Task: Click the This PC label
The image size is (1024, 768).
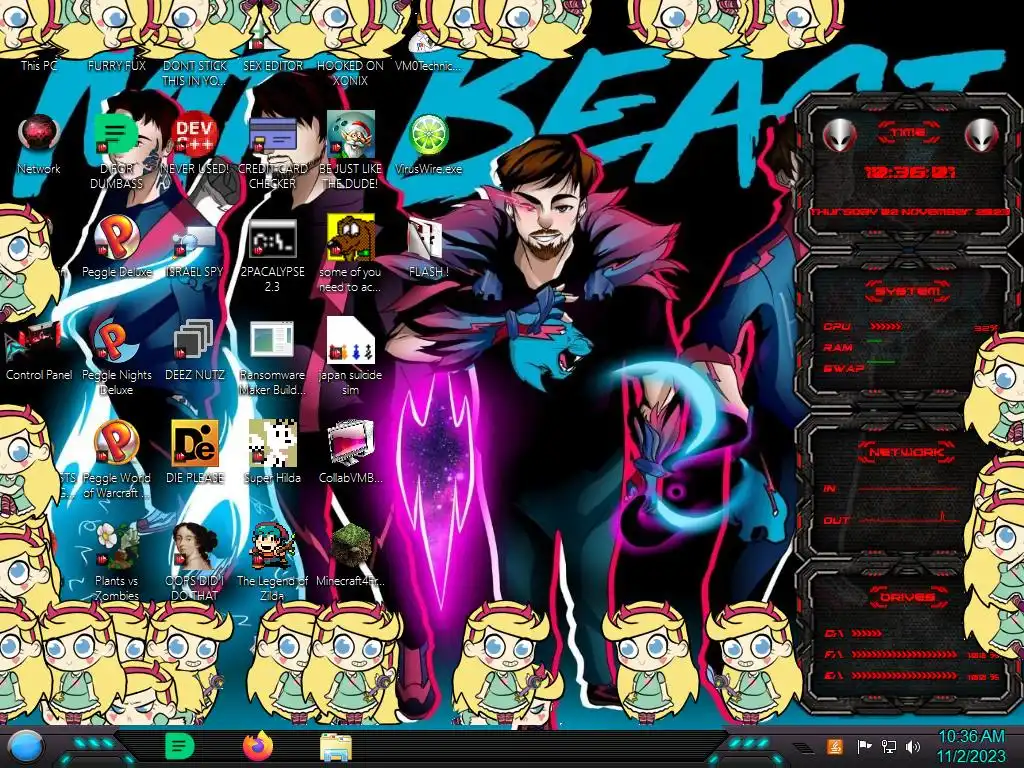Action: point(39,65)
